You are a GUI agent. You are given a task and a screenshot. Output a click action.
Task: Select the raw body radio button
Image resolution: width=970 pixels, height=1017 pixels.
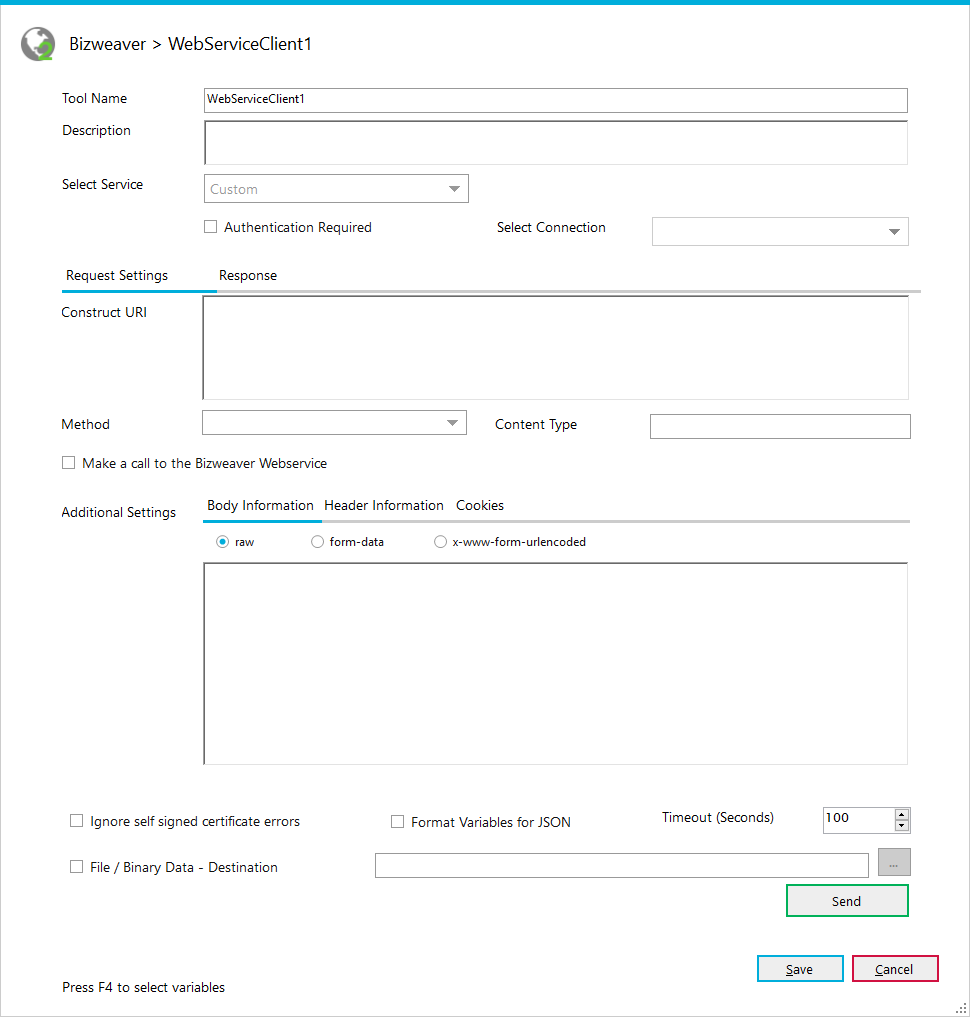(x=222, y=542)
